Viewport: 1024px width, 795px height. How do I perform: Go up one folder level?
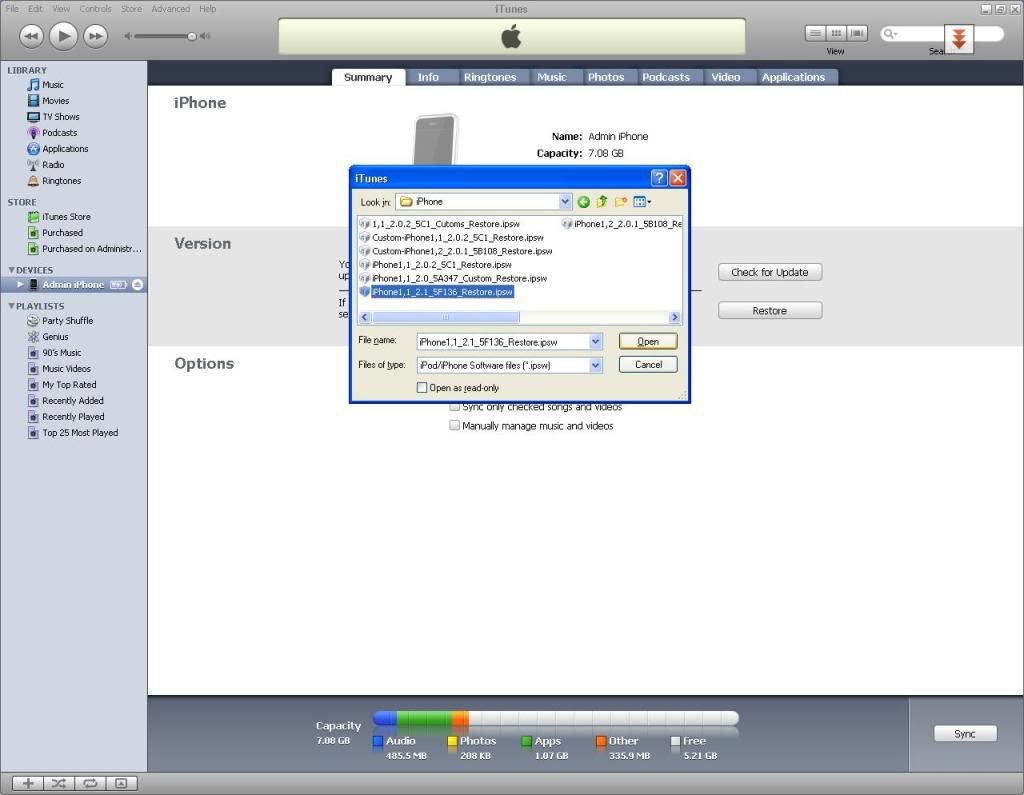point(602,202)
